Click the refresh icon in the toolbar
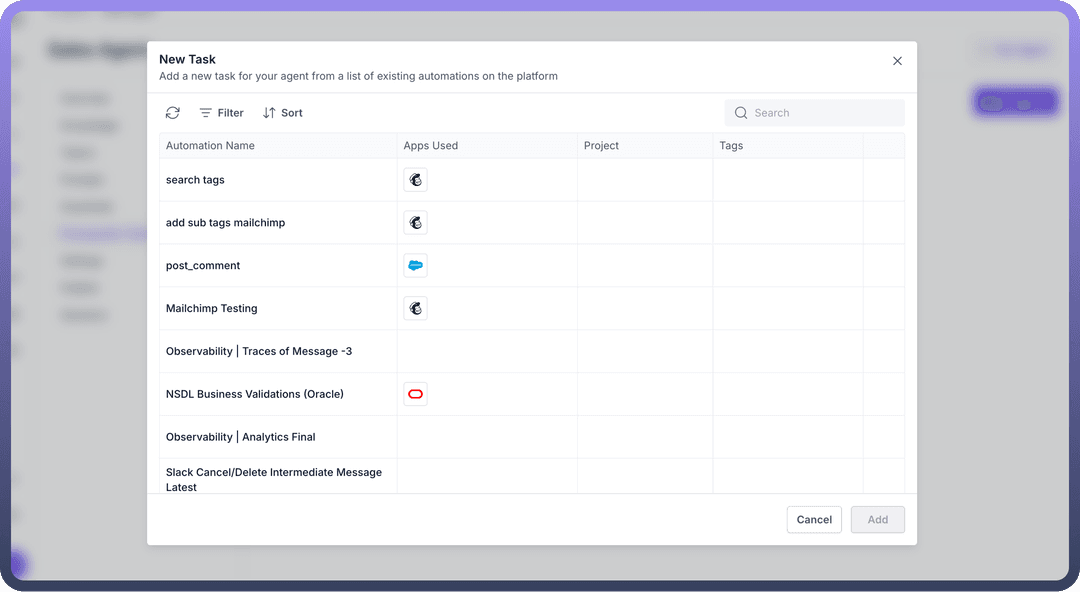The image size is (1080, 592). point(173,113)
